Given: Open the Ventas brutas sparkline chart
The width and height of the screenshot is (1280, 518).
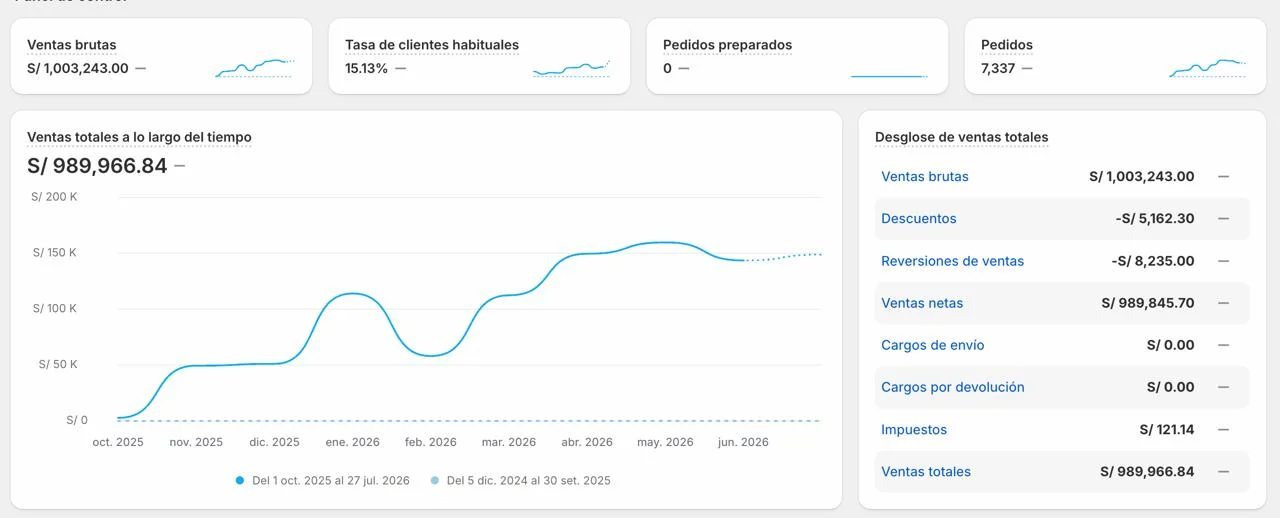Looking at the screenshot, I should pyautogui.click(x=255, y=68).
